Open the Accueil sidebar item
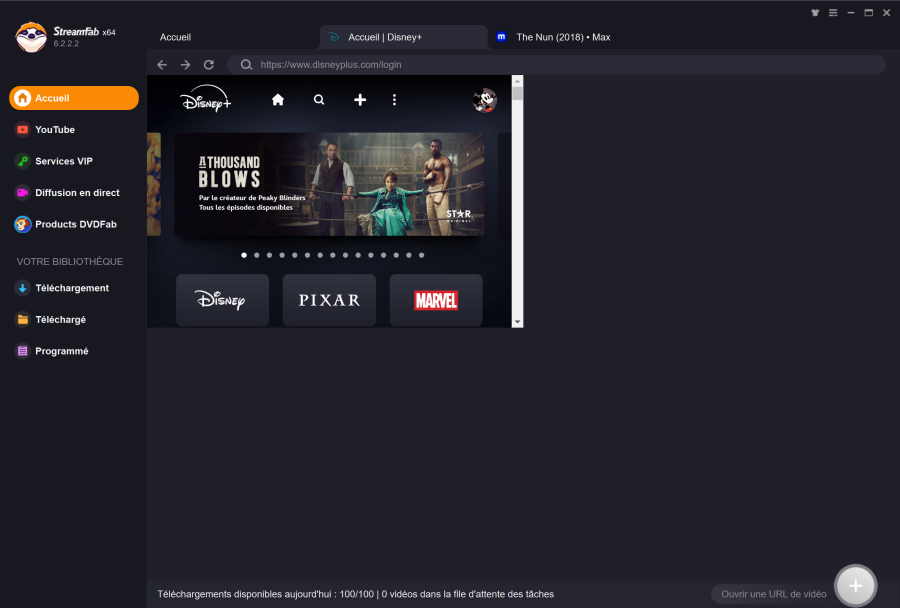 point(74,98)
